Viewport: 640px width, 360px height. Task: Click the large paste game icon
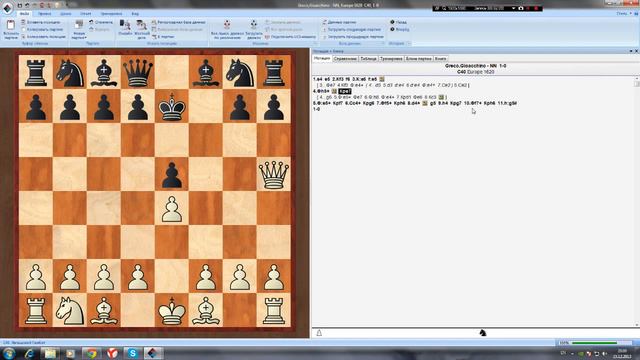coord(11,29)
